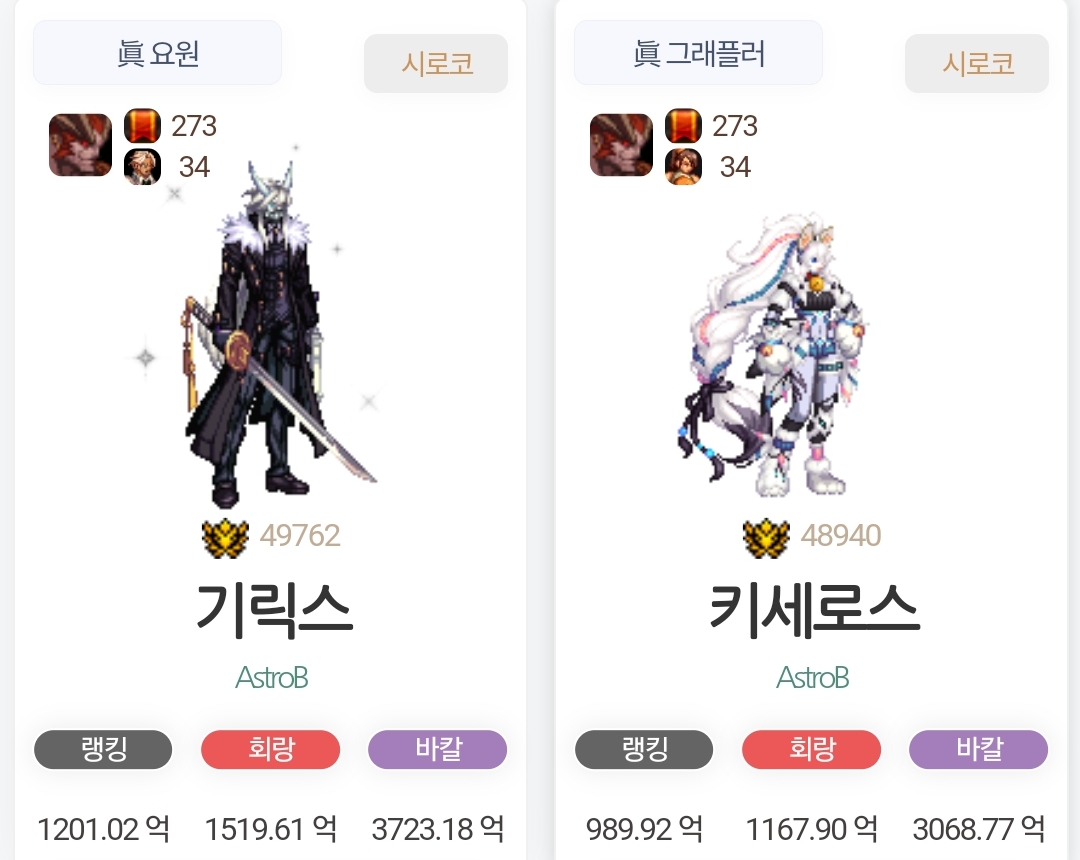1080x860 pixels.
Task: Select the purple 바칼 pill under 기릭스
Action: coord(438,749)
